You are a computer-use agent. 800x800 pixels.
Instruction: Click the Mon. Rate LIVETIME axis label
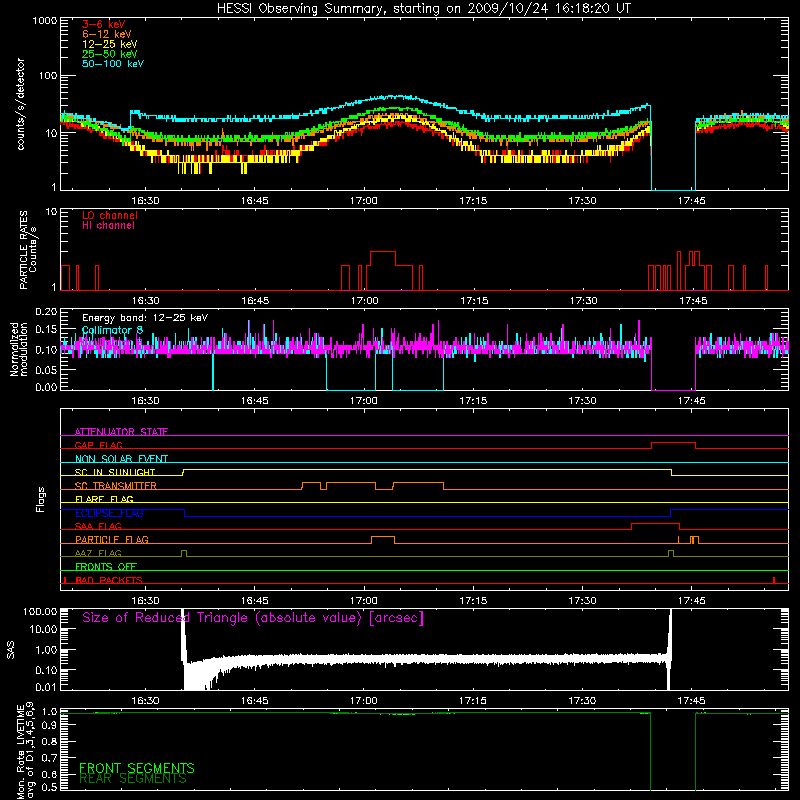pos(26,751)
